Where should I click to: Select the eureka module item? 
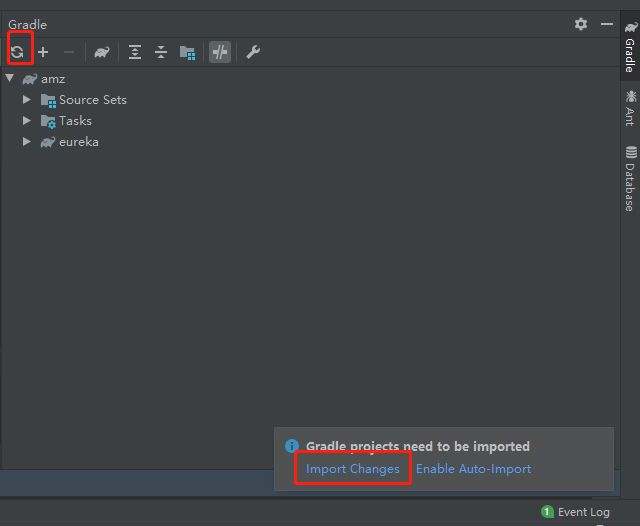click(79, 142)
